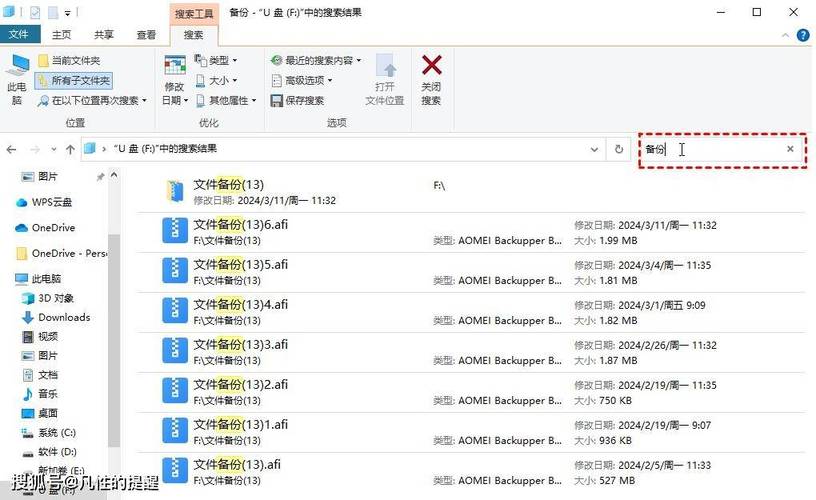This screenshot has width=816, height=500.
Task: Click the 搜索工具 contextual tab header
Action: point(194,13)
